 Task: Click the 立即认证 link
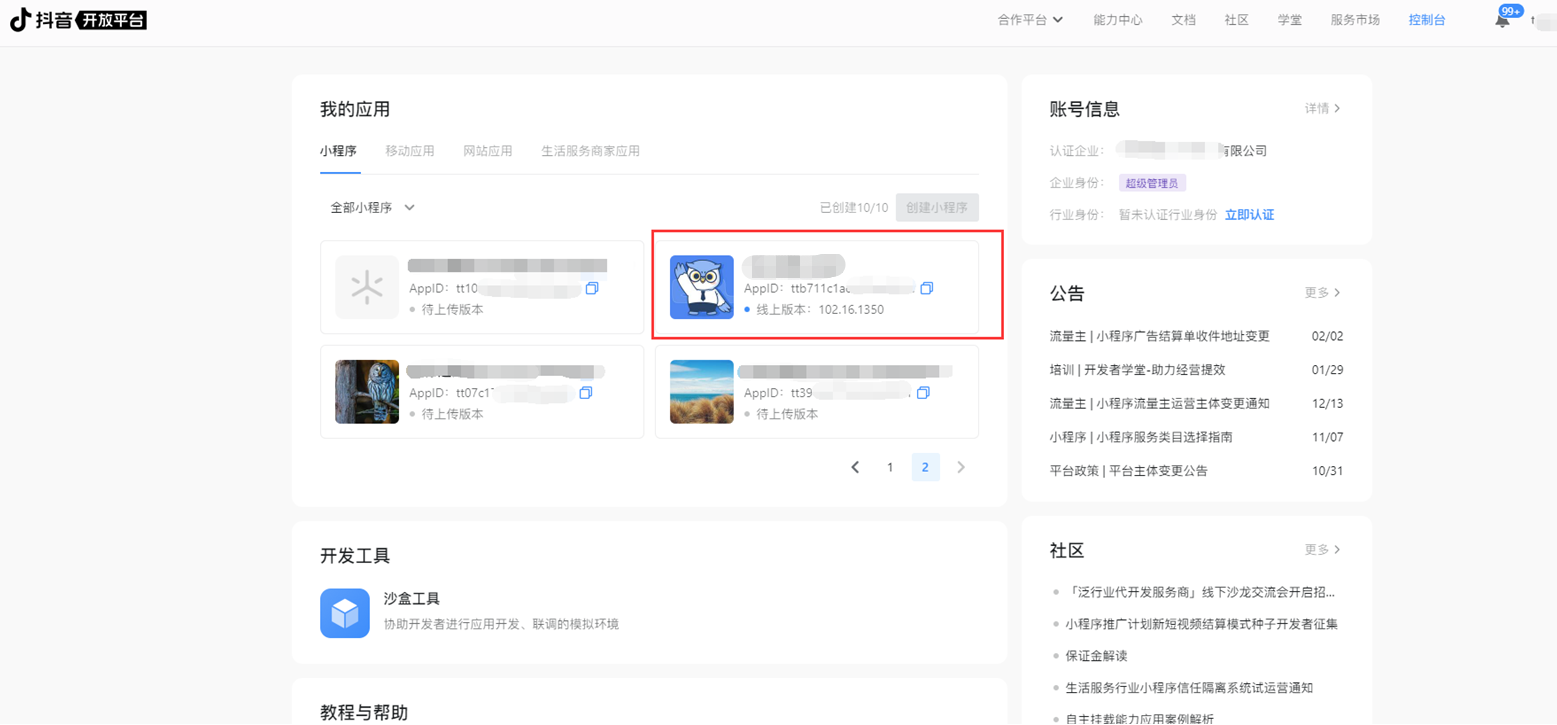coord(1249,215)
